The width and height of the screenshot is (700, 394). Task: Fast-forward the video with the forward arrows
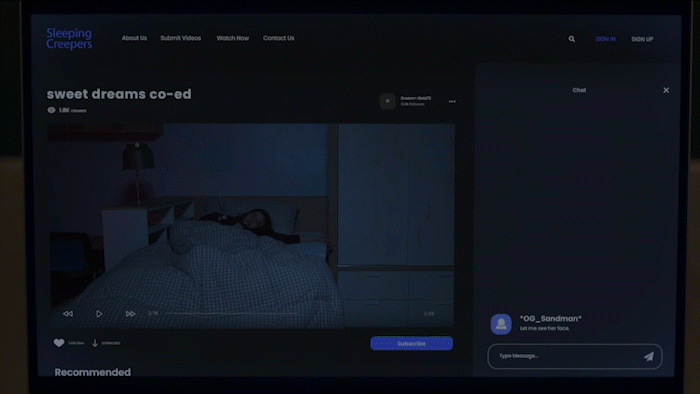(x=130, y=314)
